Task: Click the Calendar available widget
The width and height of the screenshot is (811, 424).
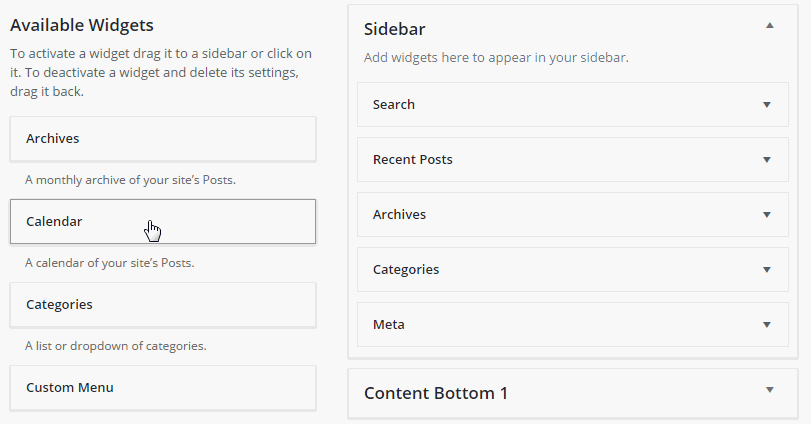Action: click(x=163, y=221)
